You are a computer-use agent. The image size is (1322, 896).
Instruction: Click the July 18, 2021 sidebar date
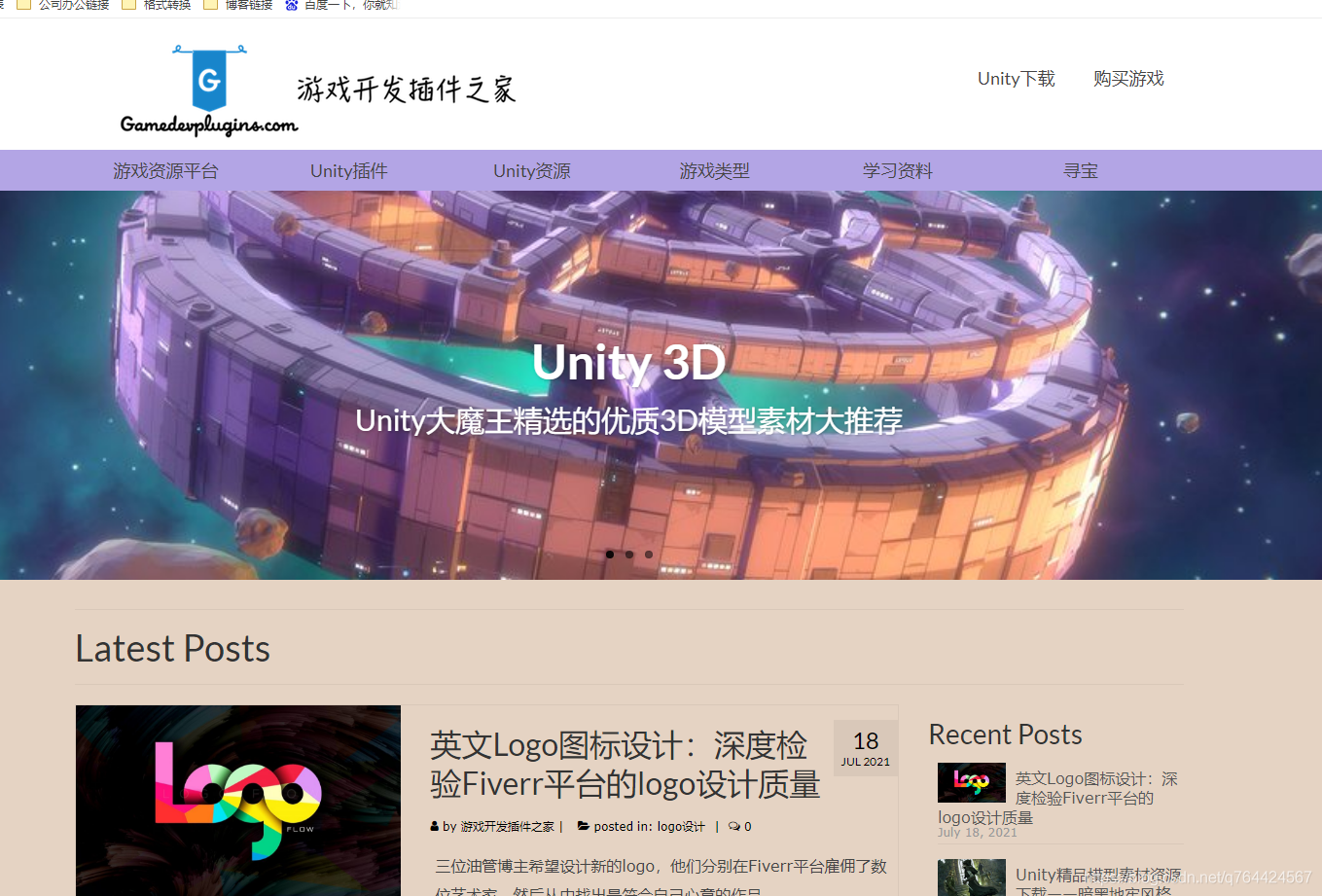[978, 833]
